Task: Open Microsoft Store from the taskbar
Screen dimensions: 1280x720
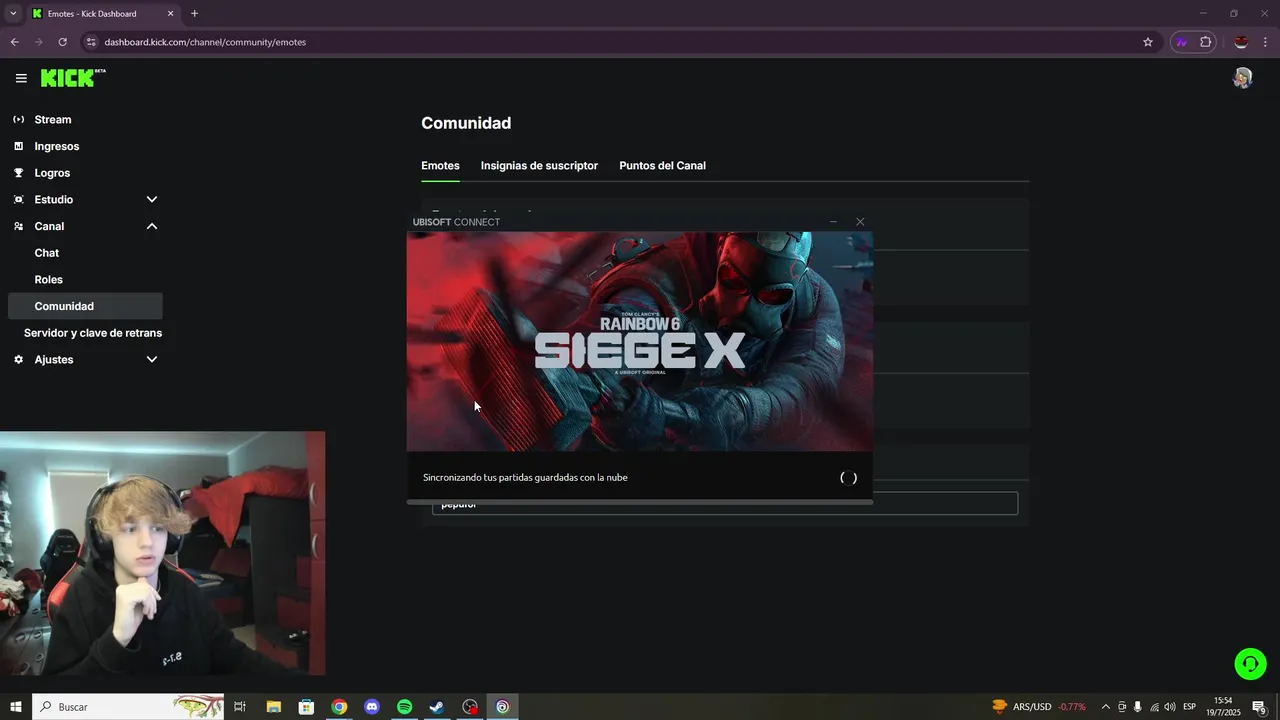Action: [x=306, y=707]
